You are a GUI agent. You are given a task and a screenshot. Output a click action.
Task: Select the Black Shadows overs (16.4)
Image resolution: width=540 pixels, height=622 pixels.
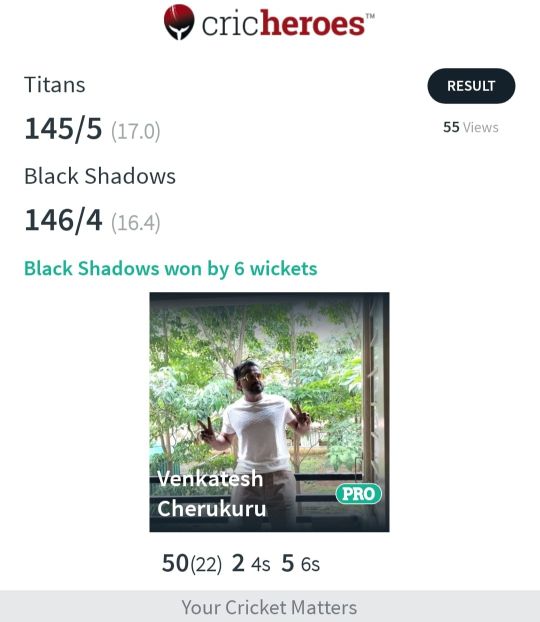coord(136,223)
